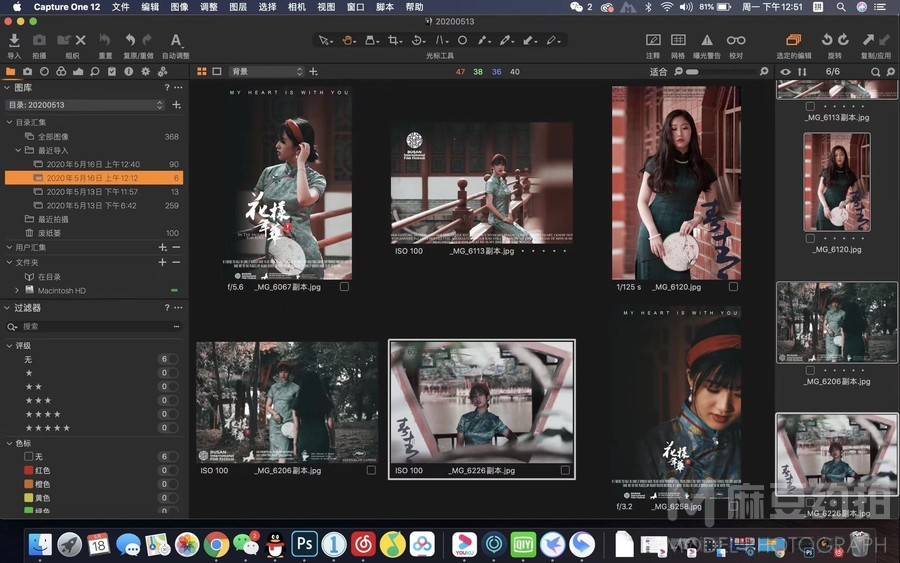Viewport: 900px width, 563px height.
Task: Click the Auto Adjust (自动调整) A icon
Action: click(176, 40)
